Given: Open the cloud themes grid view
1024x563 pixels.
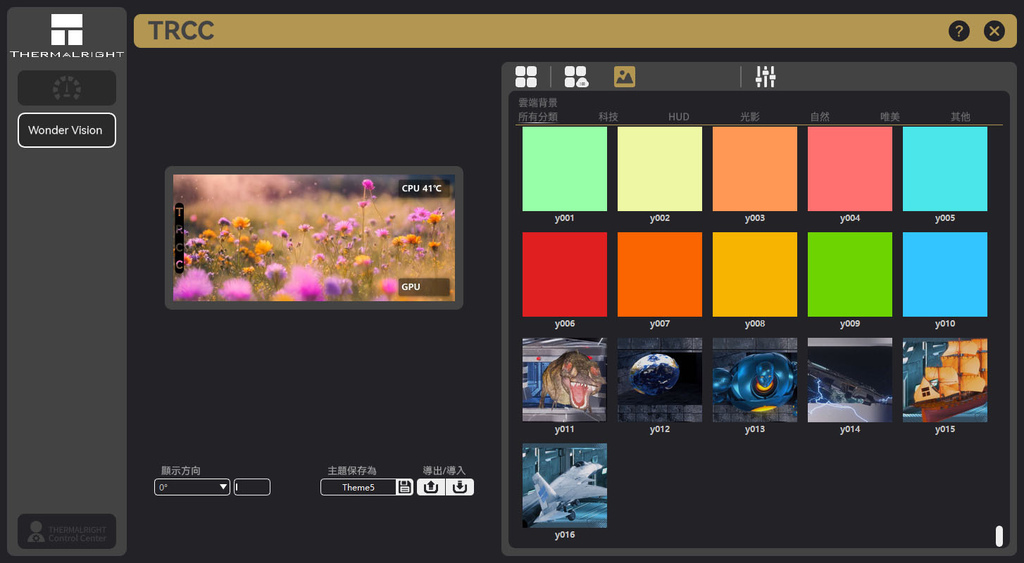Looking at the screenshot, I should (576, 77).
